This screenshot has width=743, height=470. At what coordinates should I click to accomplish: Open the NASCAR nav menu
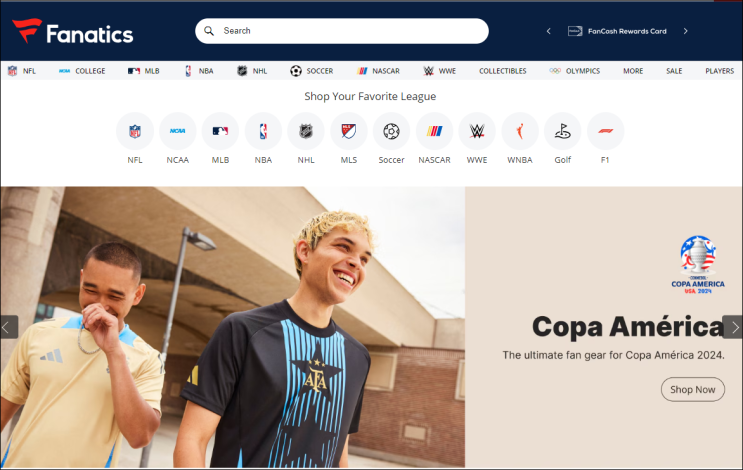tap(378, 71)
